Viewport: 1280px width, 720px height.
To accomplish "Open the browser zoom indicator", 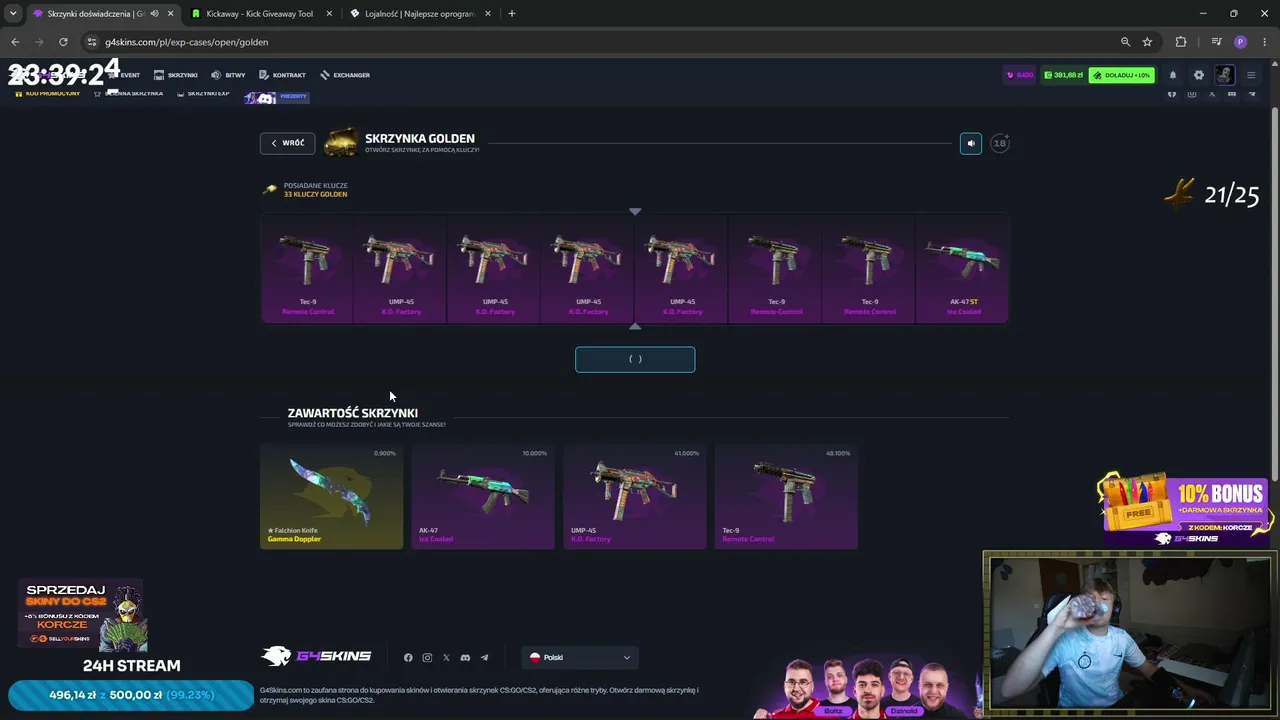I will pyautogui.click(x=1125, y=42).
